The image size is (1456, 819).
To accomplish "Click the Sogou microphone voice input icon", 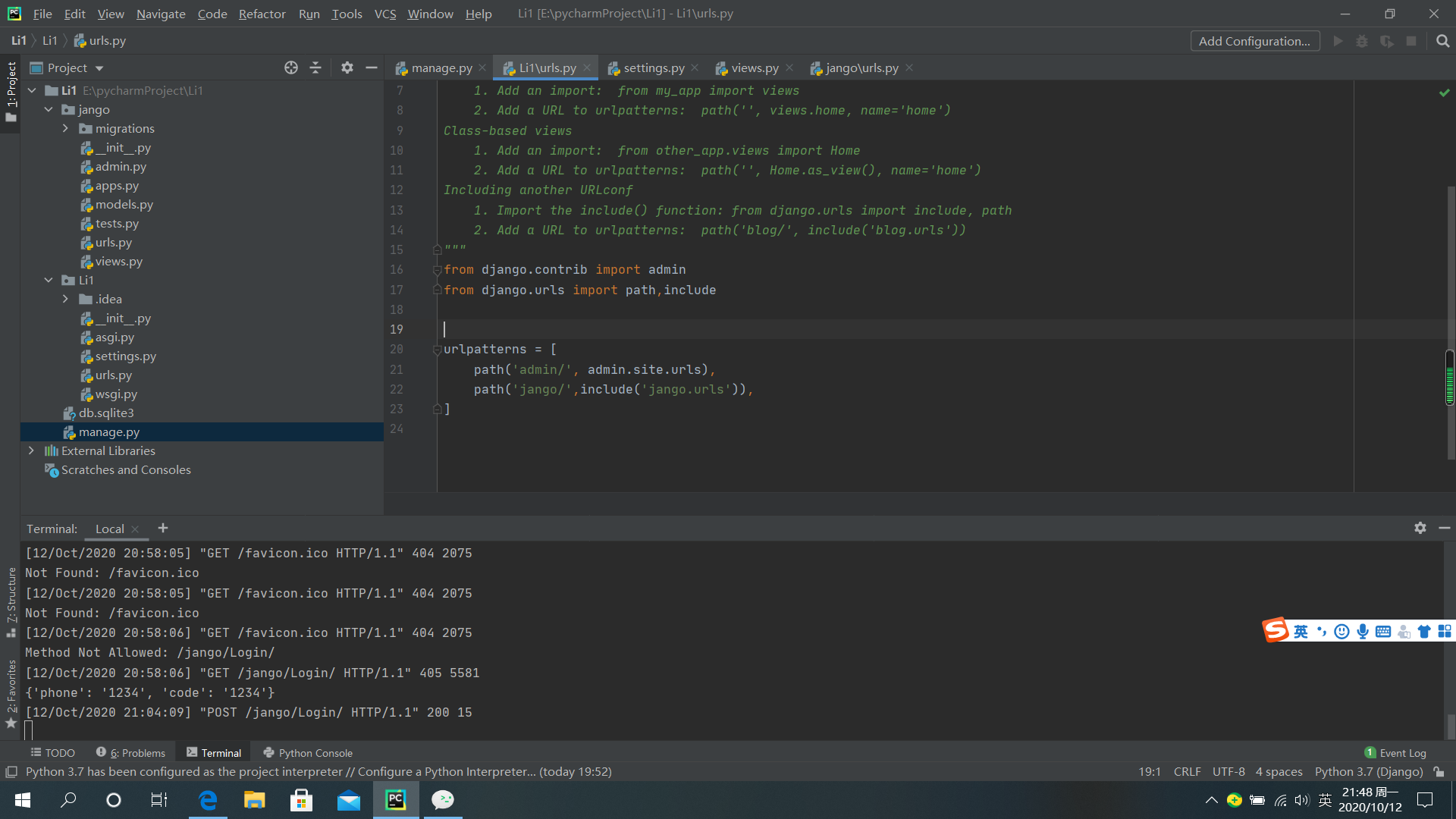I will click(x=1363, y=632).
